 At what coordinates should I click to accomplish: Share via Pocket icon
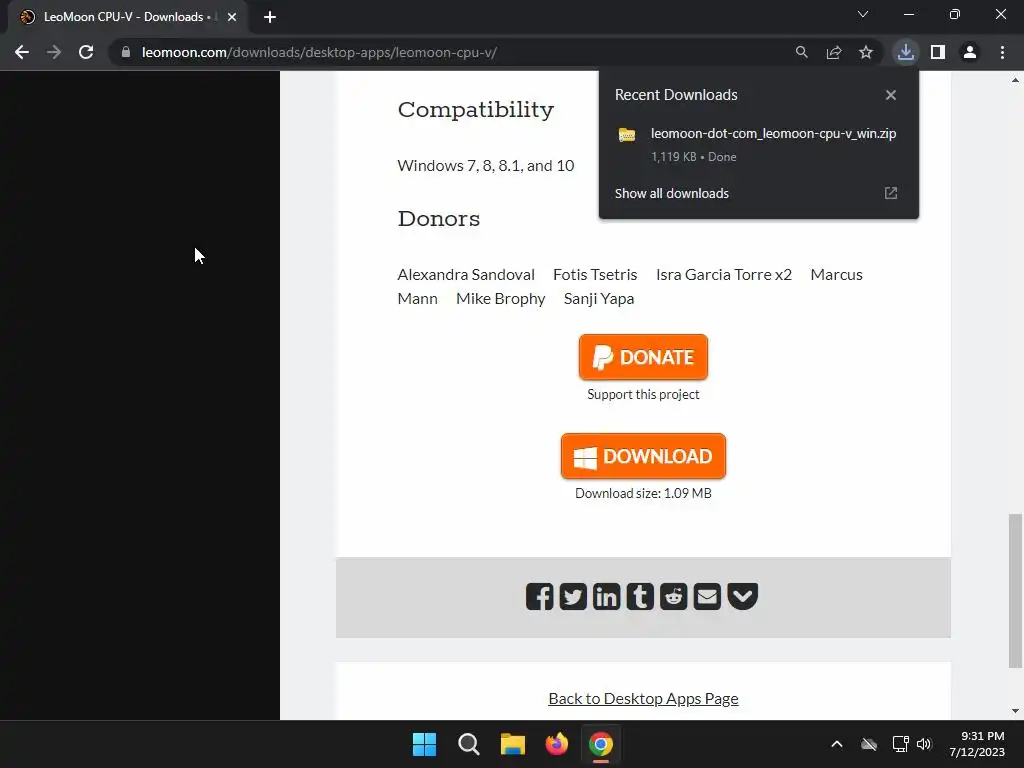pos(743,596)
